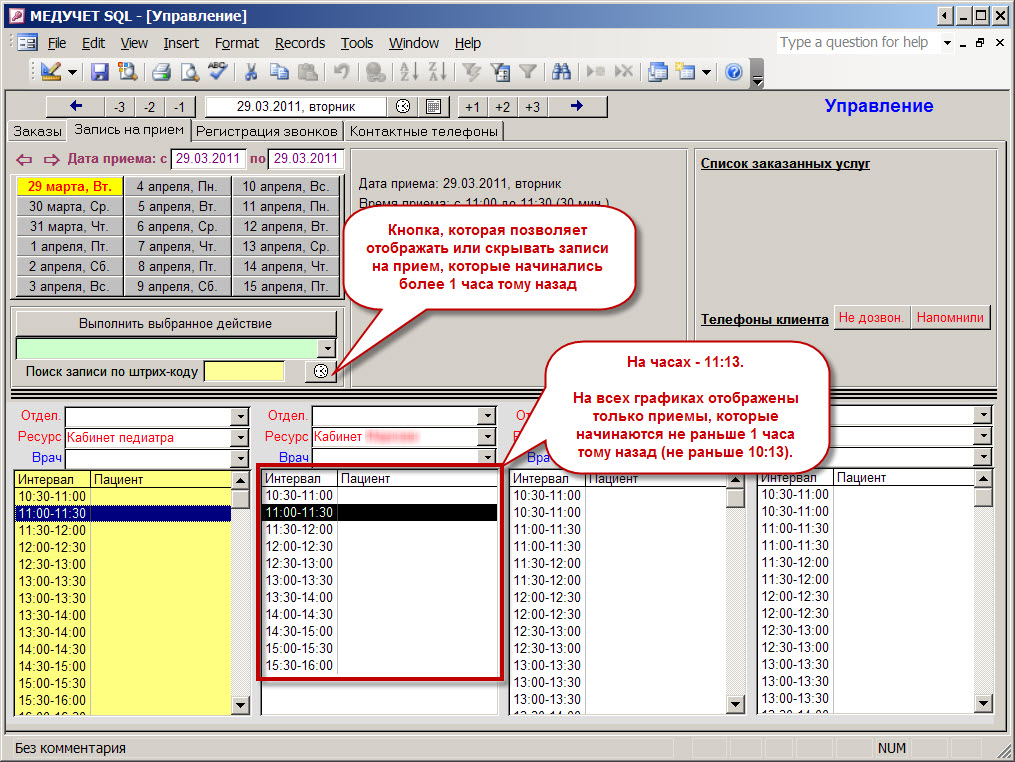Expand the New Object toolbar dropdown arrow
The height and width of the screenshot is (762, 1015).
(x=706, y=72)
